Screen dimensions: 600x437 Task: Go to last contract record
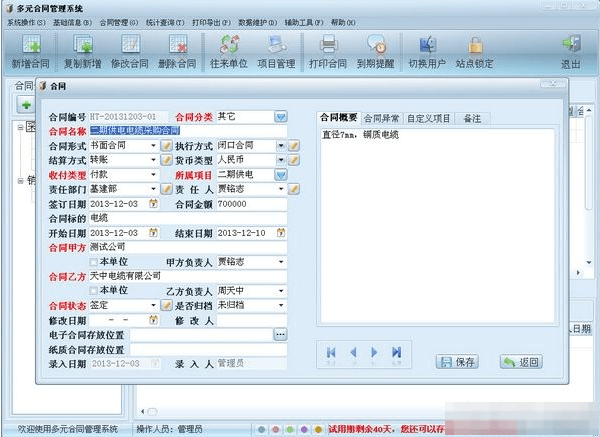coord(396,353)
